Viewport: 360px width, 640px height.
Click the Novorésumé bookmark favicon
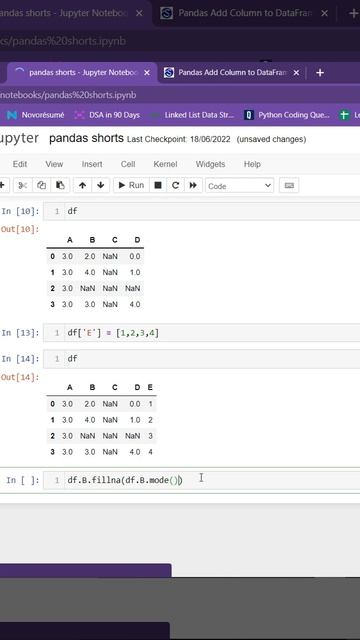[12, 115]
